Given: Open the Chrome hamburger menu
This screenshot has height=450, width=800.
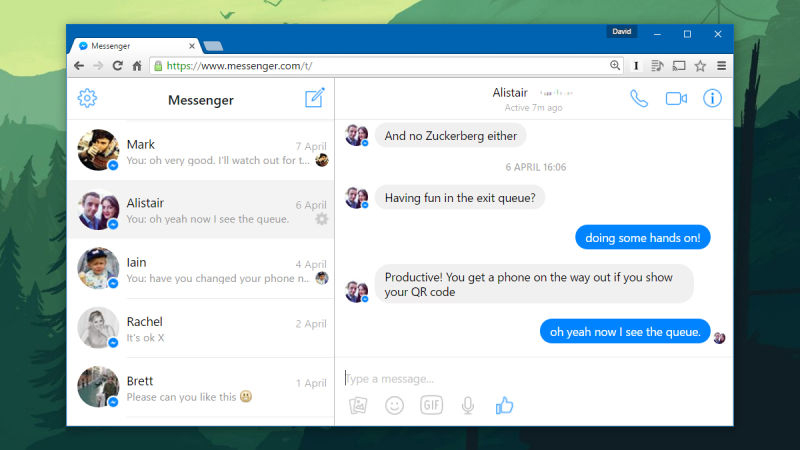Looking at the screenshot, I should click(x=721, y=66).
